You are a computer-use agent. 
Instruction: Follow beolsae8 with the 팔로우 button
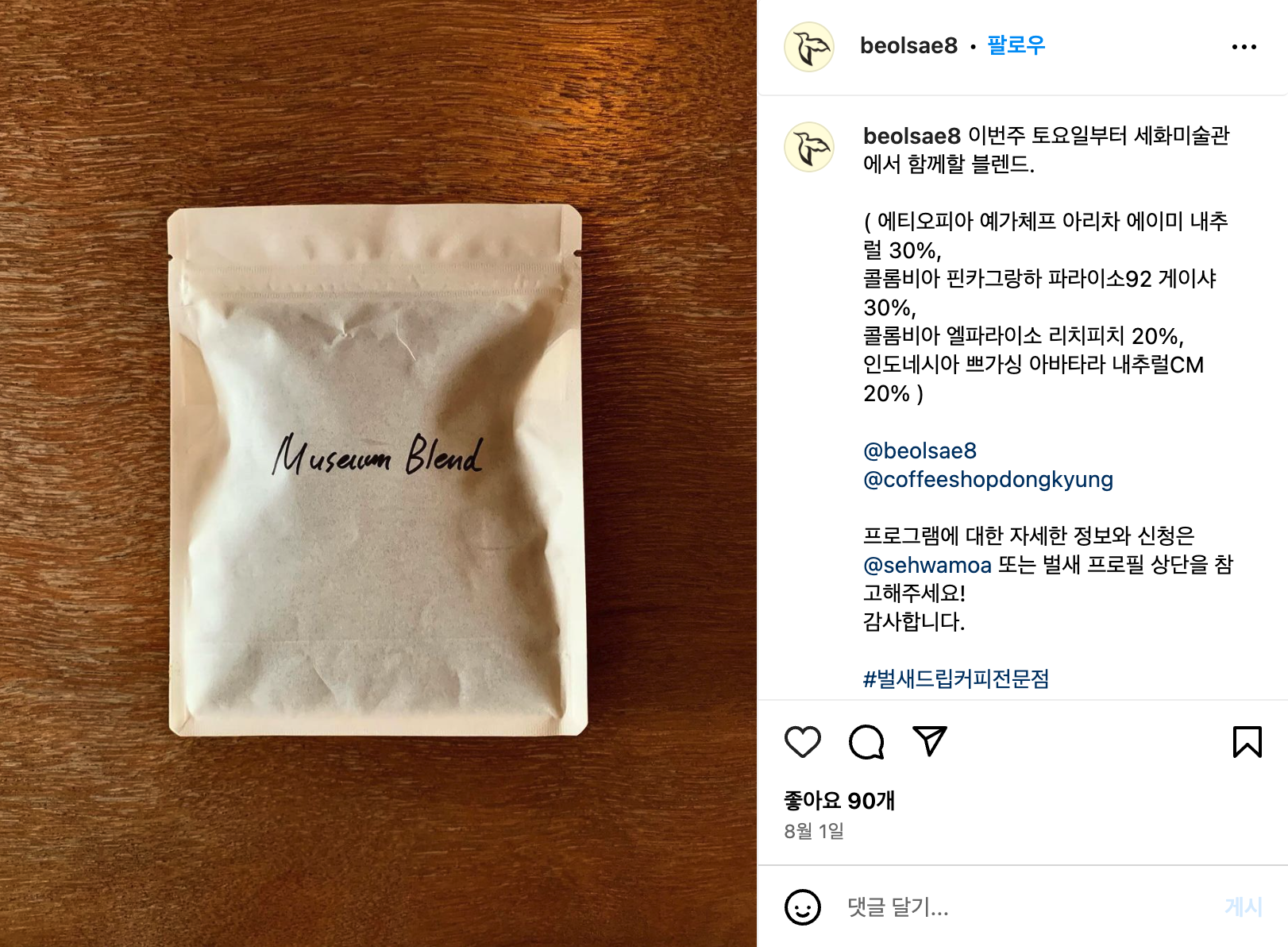coord(1016,45)
